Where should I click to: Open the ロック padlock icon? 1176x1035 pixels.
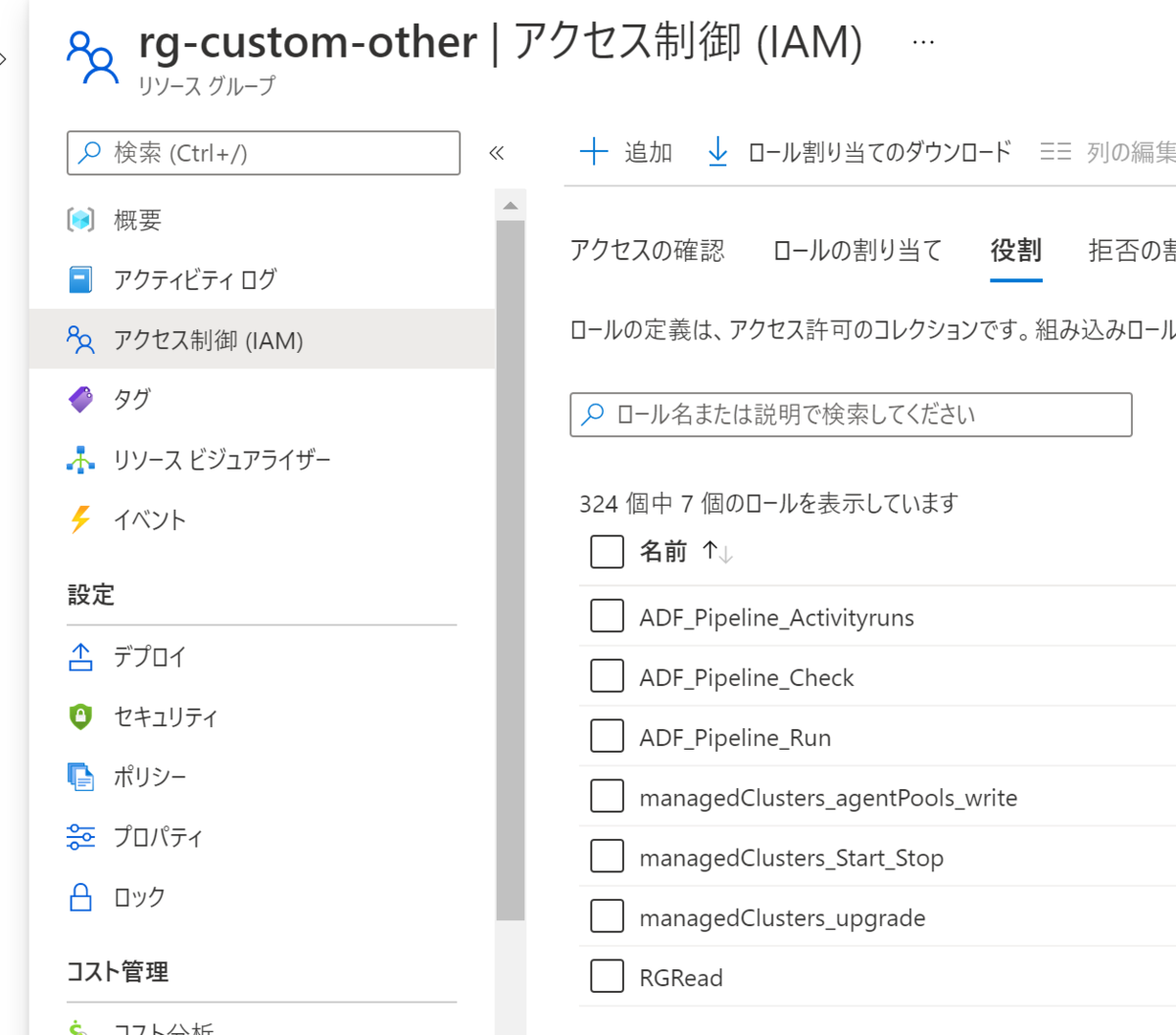pos(80,897)
